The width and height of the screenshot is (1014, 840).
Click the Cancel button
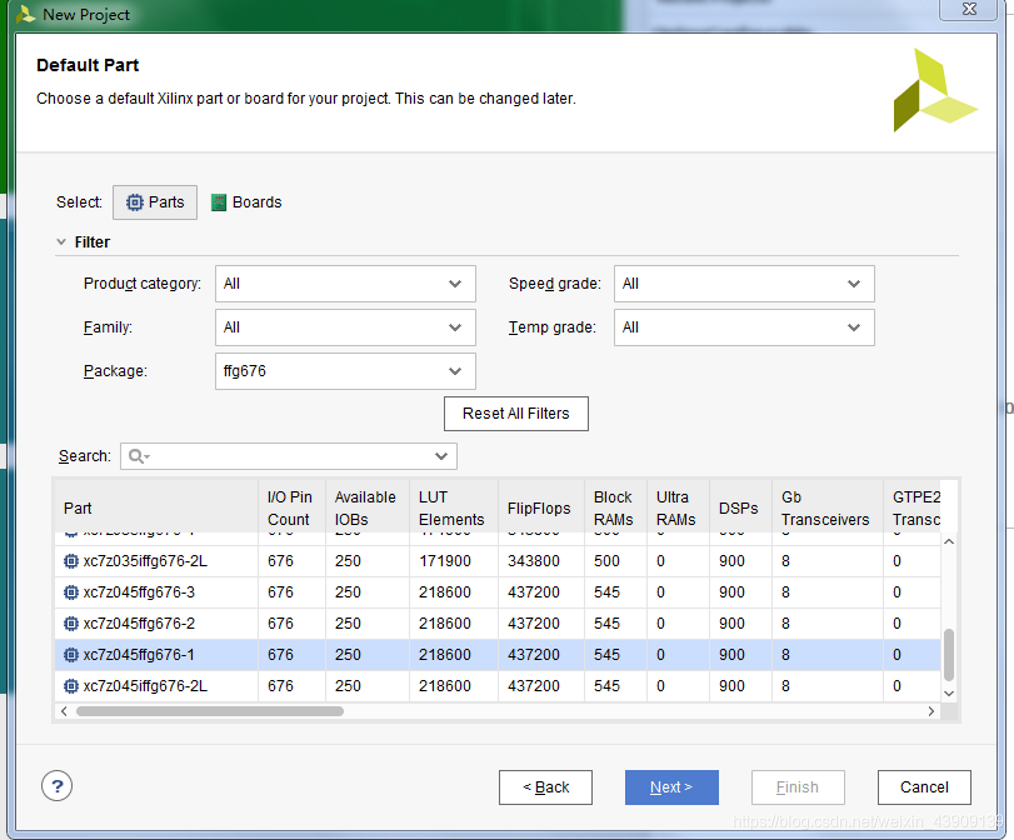(925, 788)
